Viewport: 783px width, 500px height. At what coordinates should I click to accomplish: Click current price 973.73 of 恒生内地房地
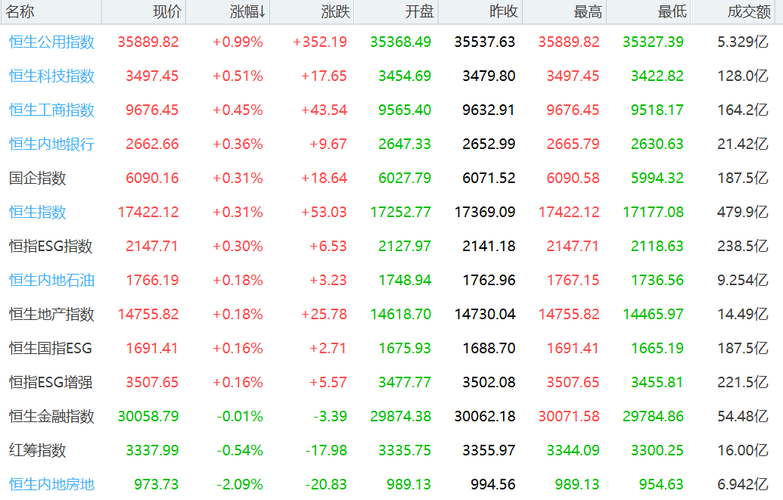coord(156,484)
